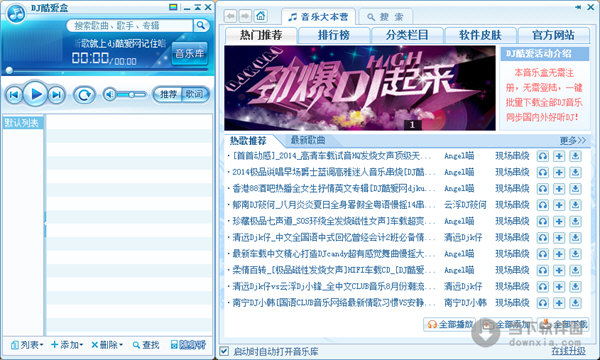Open the home page icon
The width and height of the screenshot is (600, 360).
(261, 16)
